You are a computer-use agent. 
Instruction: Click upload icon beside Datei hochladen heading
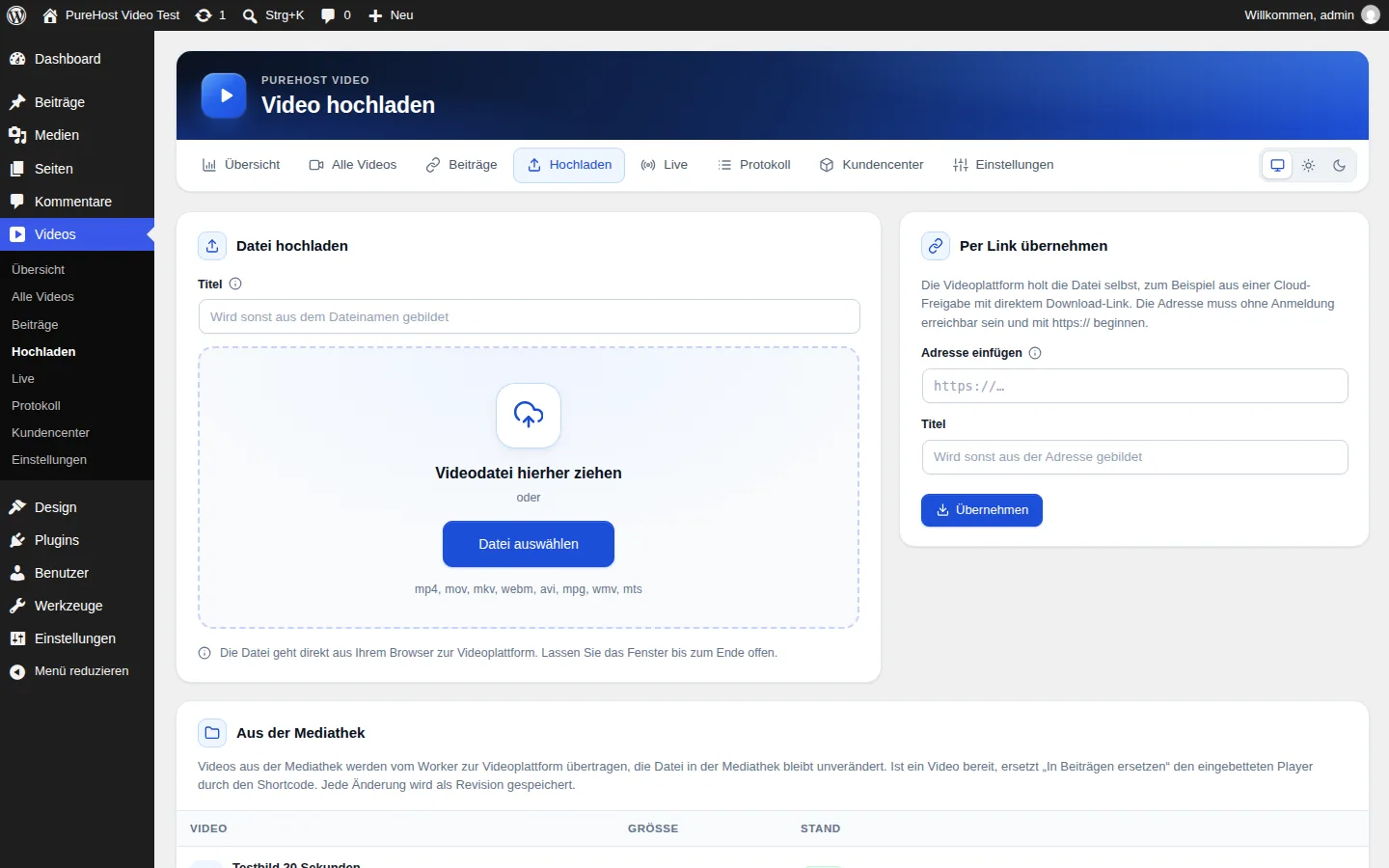(x=212, y=246)
